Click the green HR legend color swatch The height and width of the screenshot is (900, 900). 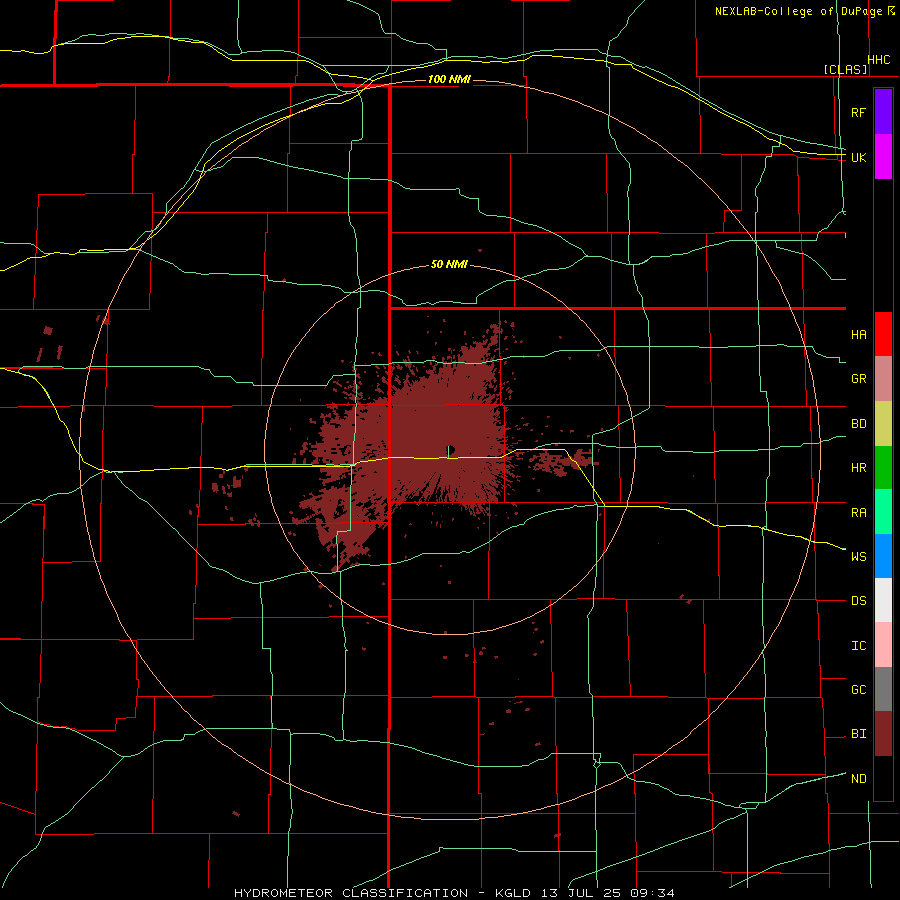pos(883,468)
